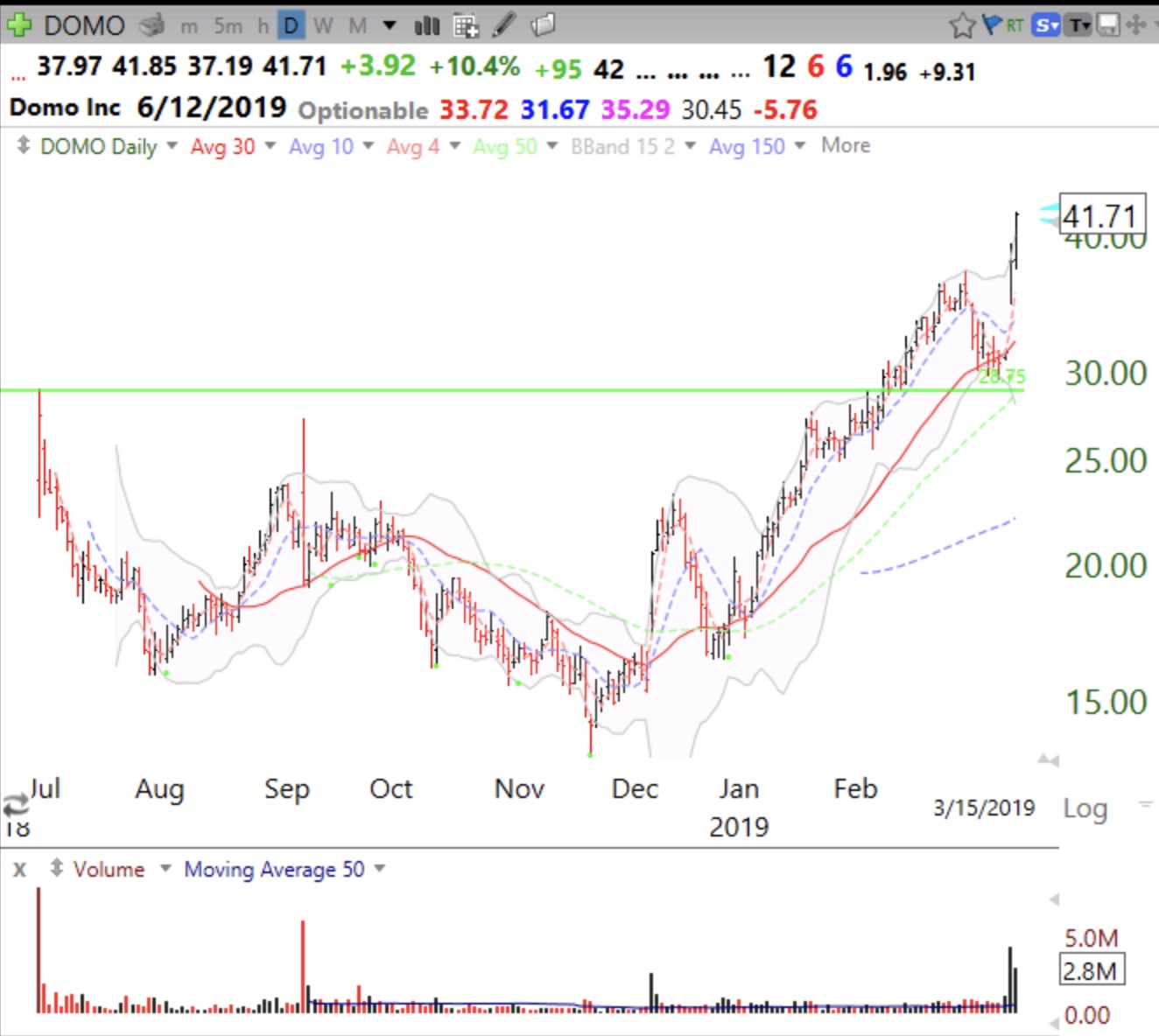Open the BBand 15 2 dropdown arrow
This screenshot has height=1036, width=1159.
tap(690, 145)
